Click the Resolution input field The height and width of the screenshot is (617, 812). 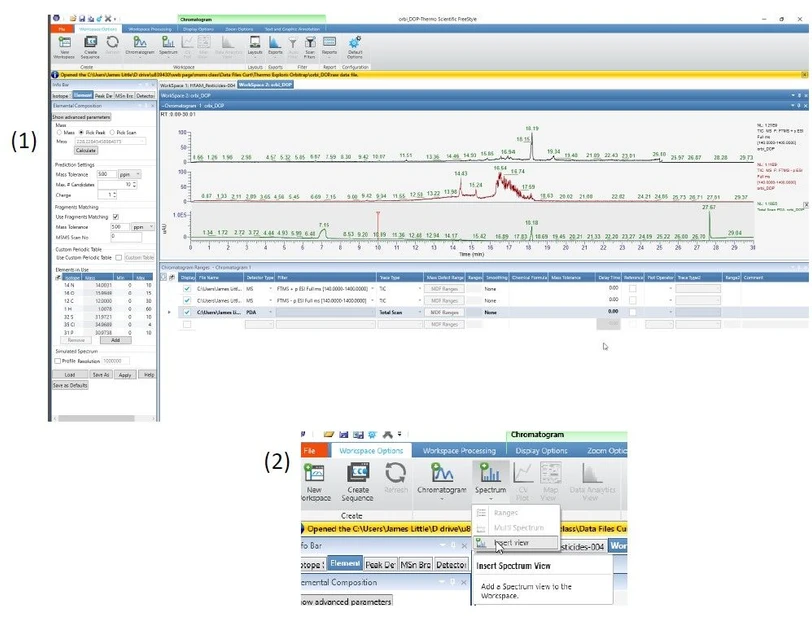click(115, 361)
